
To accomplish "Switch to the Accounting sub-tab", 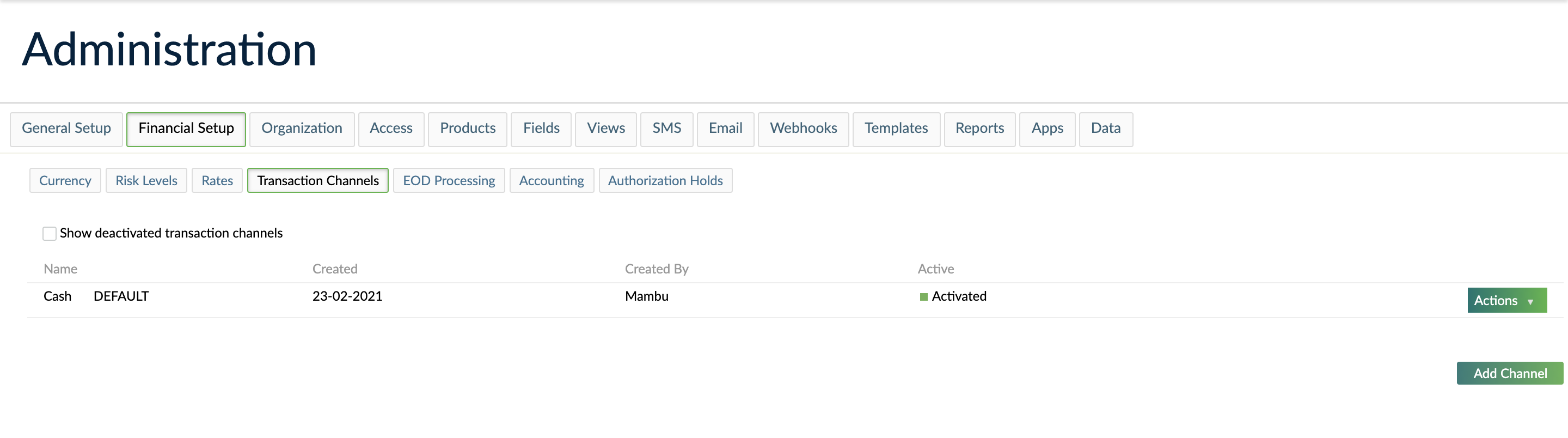I will coord(551,180).
